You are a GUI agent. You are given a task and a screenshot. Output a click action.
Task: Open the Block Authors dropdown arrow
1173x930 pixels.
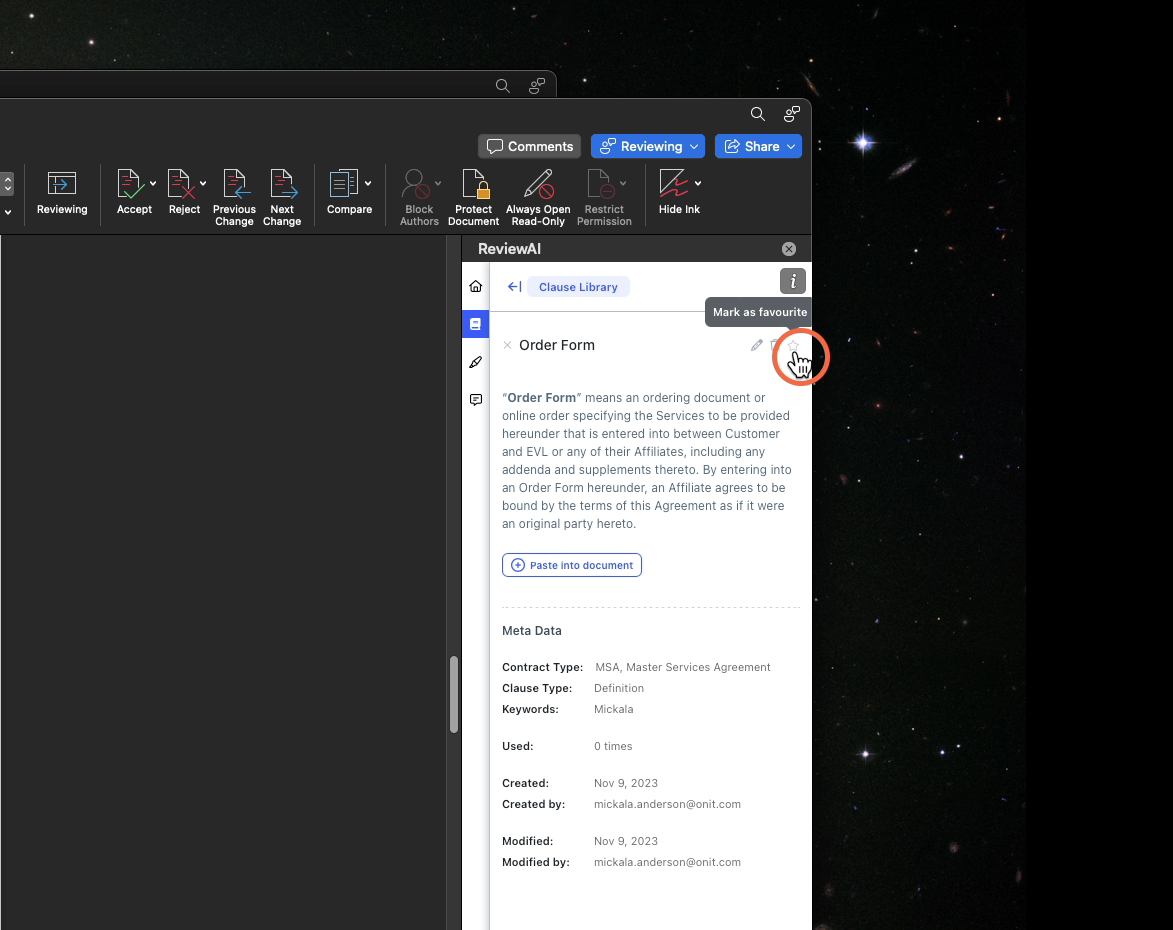tap(438, 183)
